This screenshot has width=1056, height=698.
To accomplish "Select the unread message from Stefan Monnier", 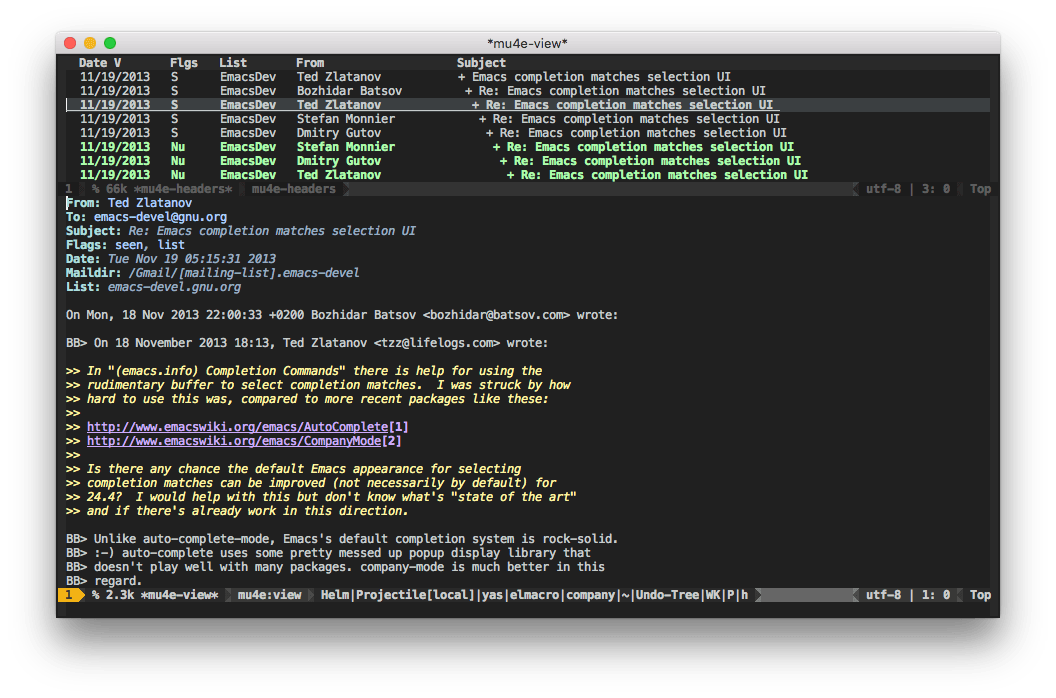I will [345, 147].
